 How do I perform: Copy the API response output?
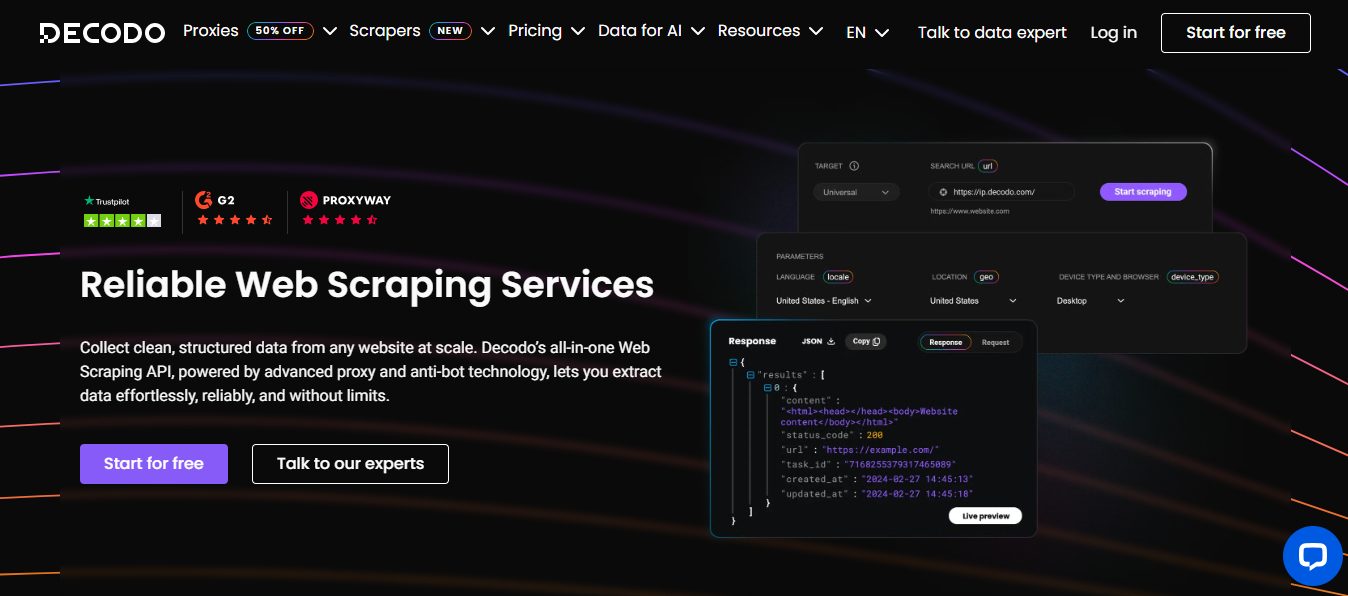865,341
